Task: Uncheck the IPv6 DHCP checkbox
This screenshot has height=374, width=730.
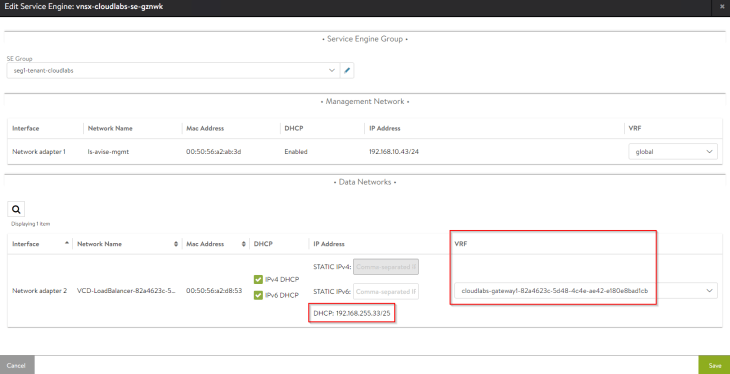Action: tap(258, 295)
